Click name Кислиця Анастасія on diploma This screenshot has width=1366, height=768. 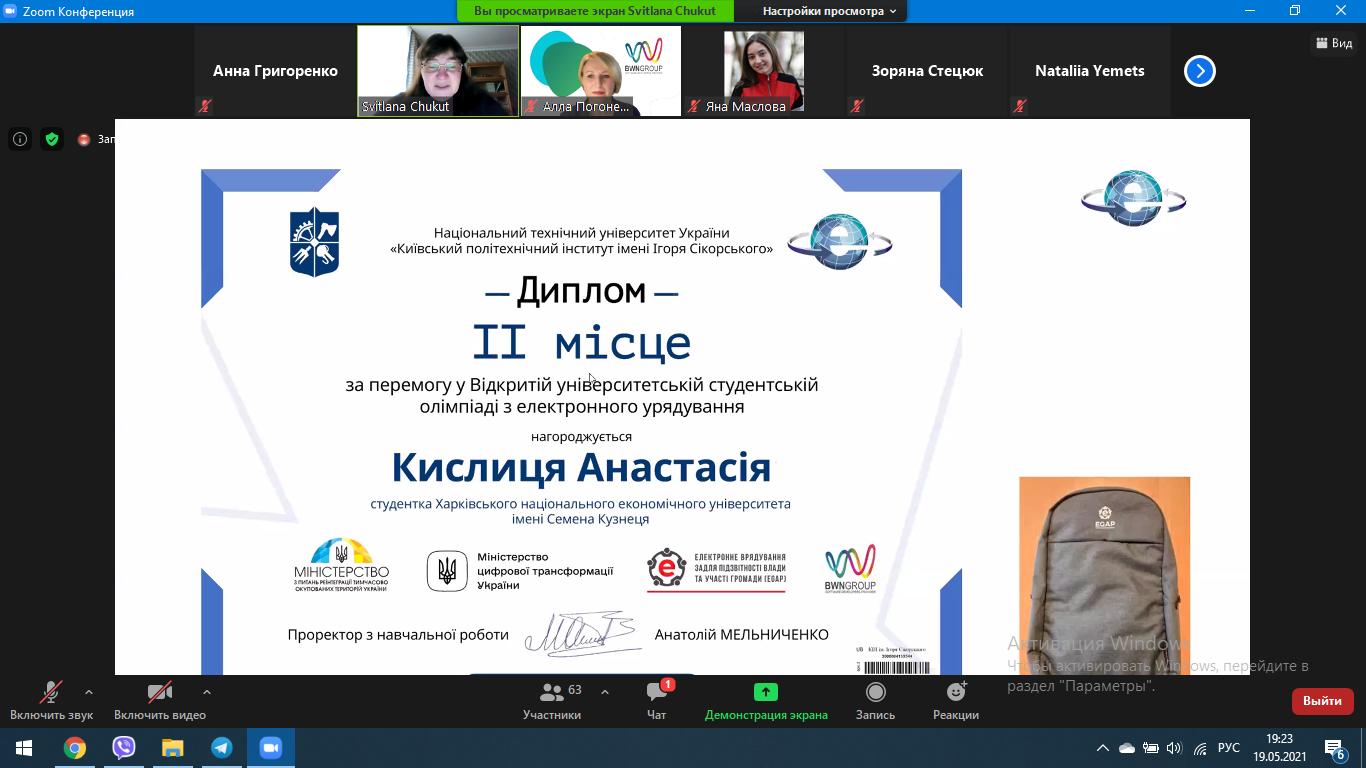pyautogui.click(x=581, y=467)
